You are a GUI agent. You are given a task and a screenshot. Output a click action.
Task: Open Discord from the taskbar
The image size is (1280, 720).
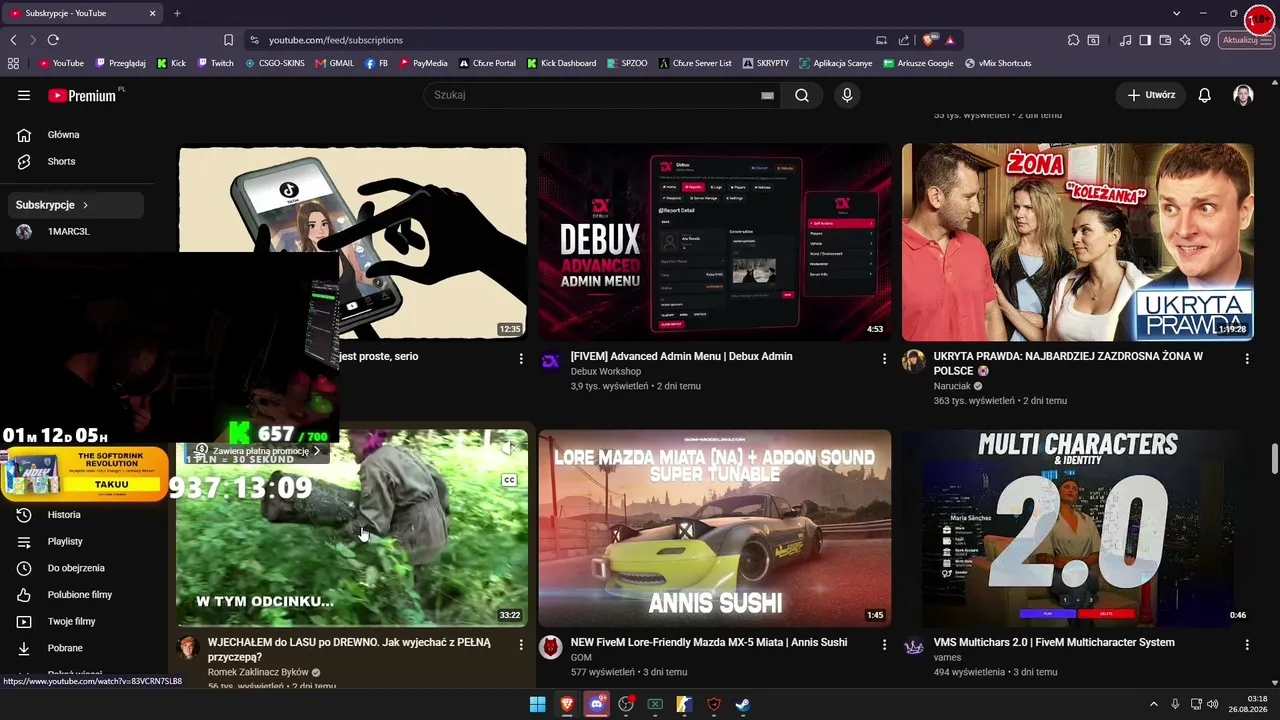coord(597,704)
